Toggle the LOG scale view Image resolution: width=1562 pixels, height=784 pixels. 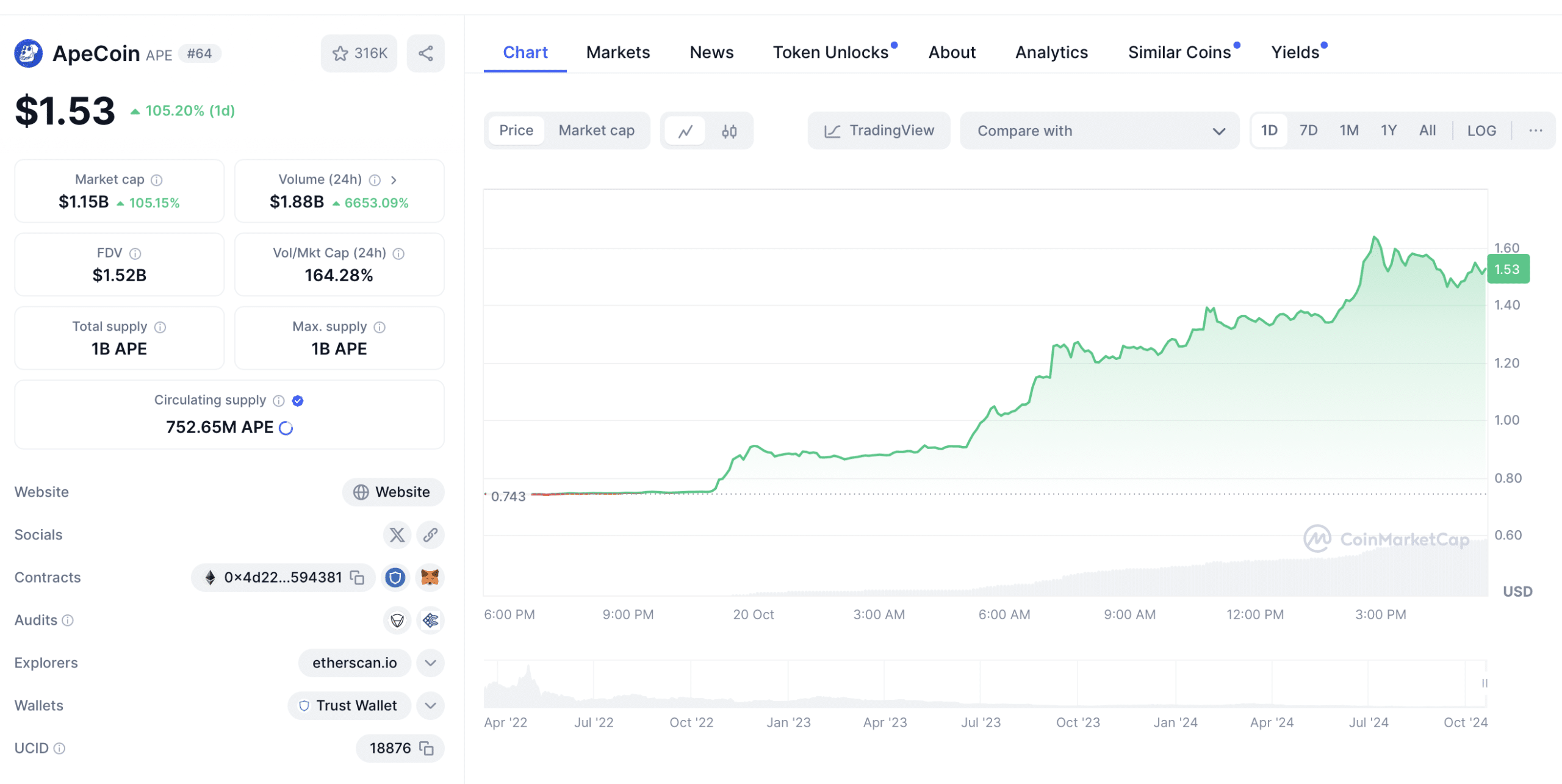tap(1482, 130)
